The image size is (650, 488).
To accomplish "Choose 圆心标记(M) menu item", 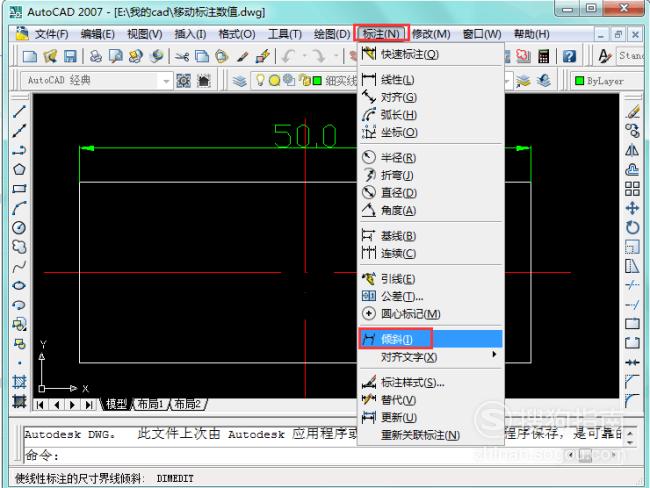I will tap(430, 313).
